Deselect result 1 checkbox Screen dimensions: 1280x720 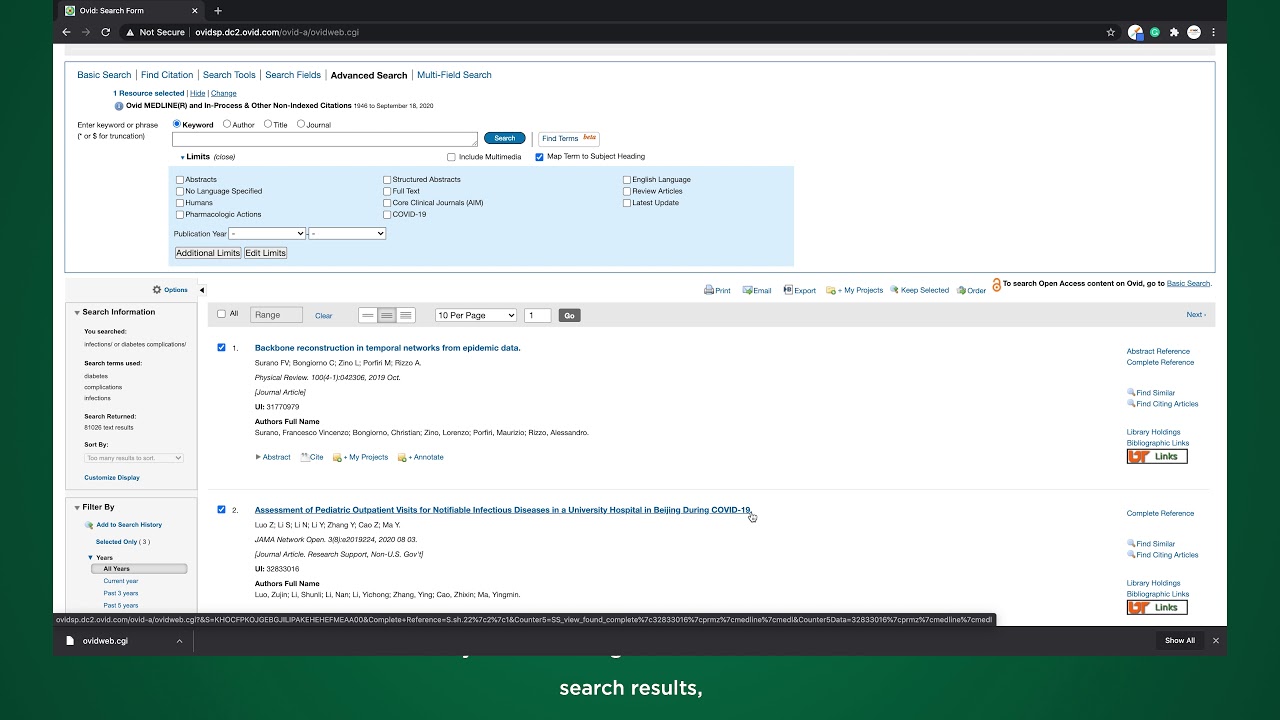[x=221, y=347]
